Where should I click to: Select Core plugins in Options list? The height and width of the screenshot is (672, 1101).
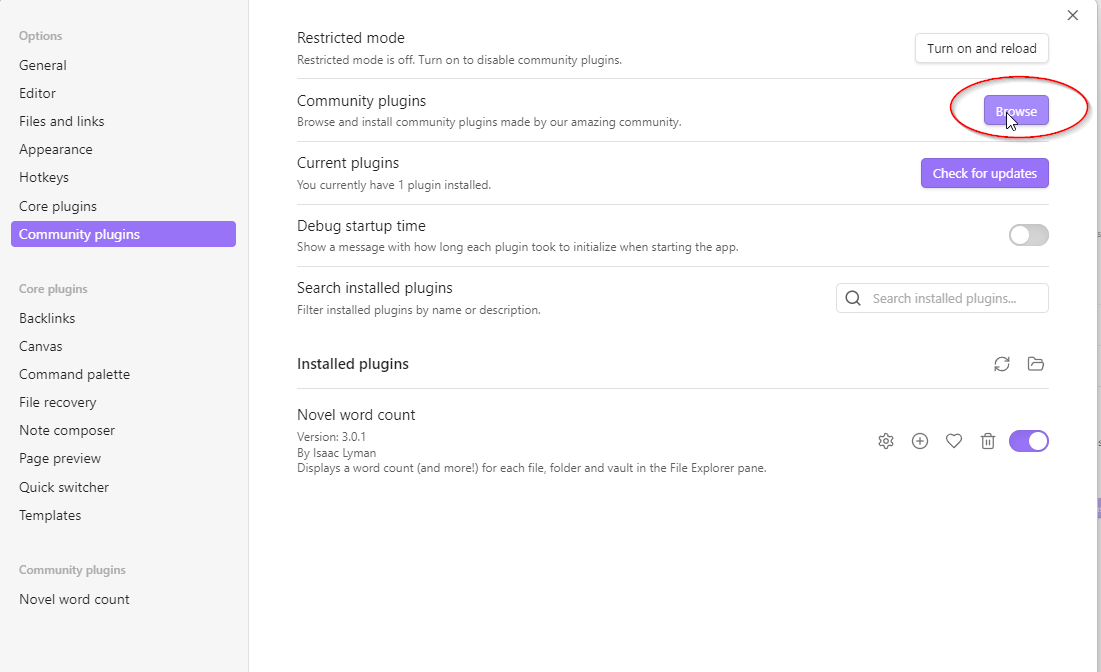tap(58, 206)
